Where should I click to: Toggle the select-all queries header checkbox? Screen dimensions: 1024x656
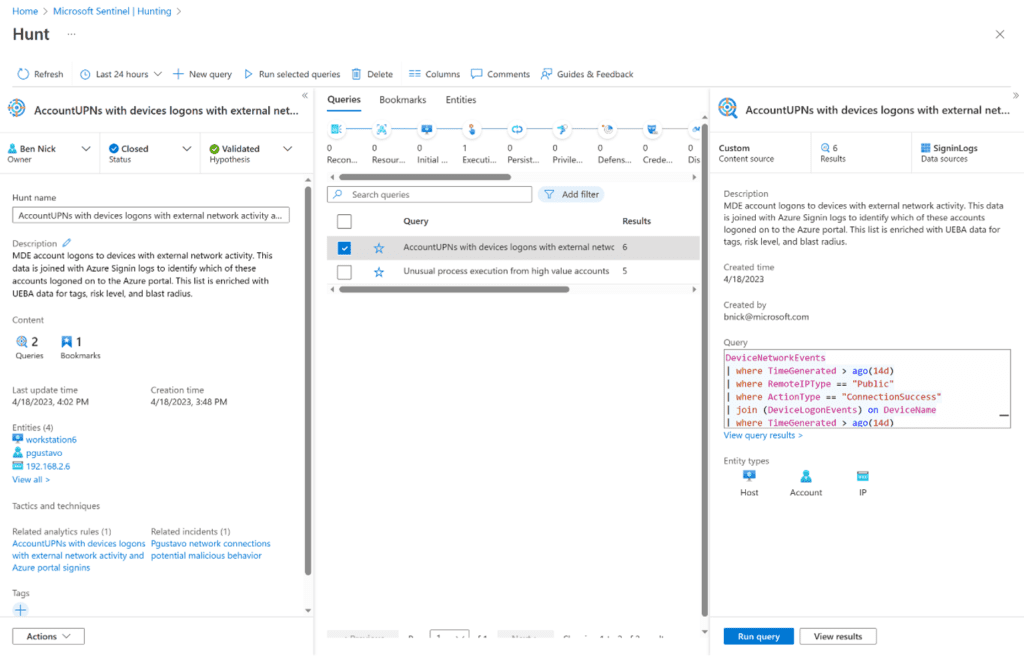[345, 221]
